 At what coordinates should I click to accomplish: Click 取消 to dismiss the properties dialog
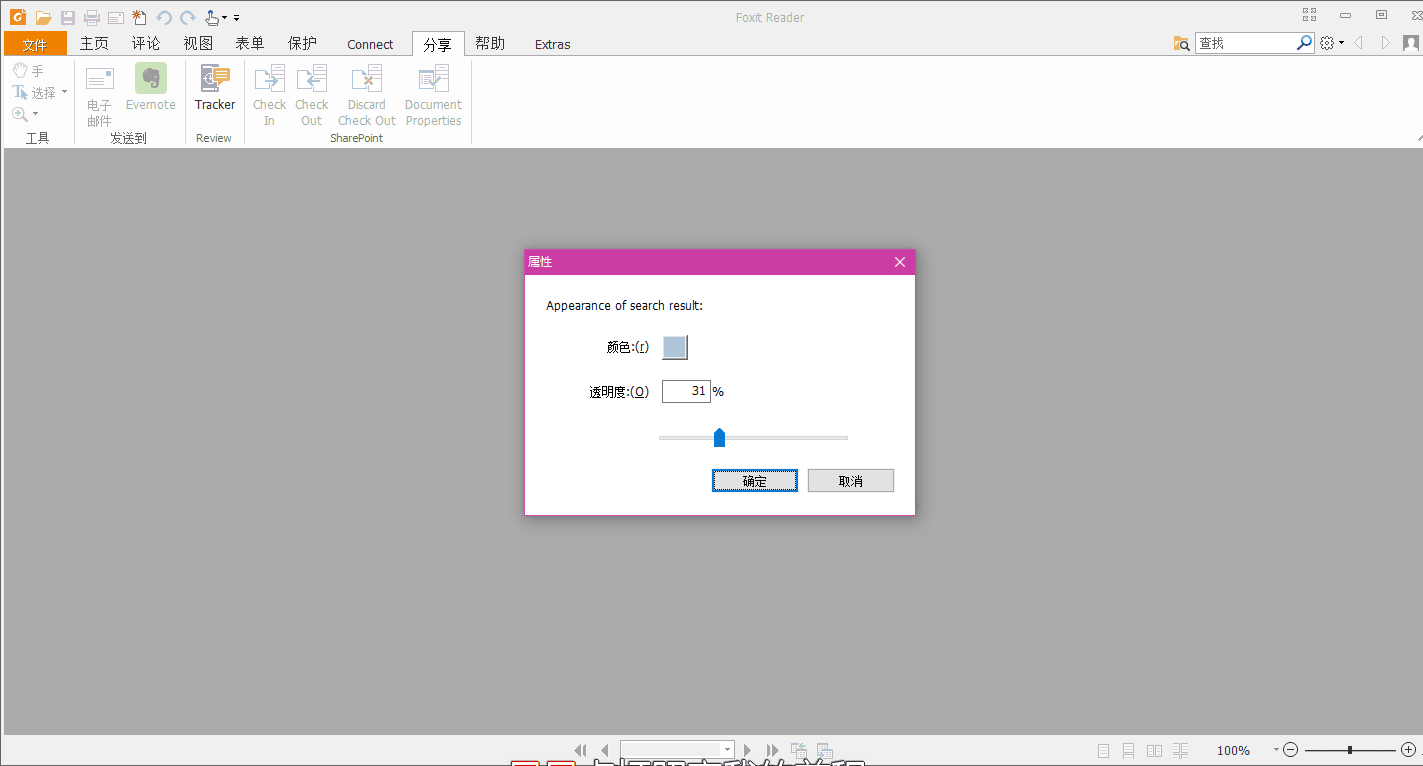pyautogui.click(x=850, y=480)
